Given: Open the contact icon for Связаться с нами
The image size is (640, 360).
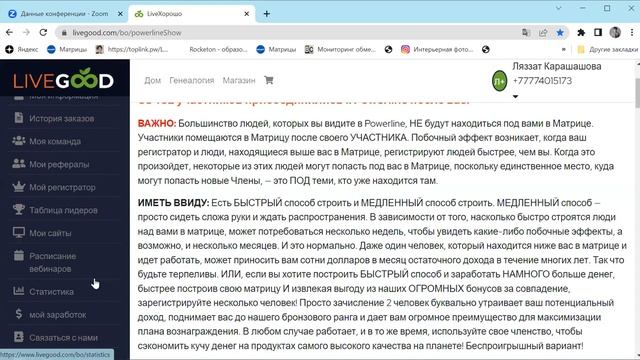Looking at the screenshot, I should coord(19,337).
